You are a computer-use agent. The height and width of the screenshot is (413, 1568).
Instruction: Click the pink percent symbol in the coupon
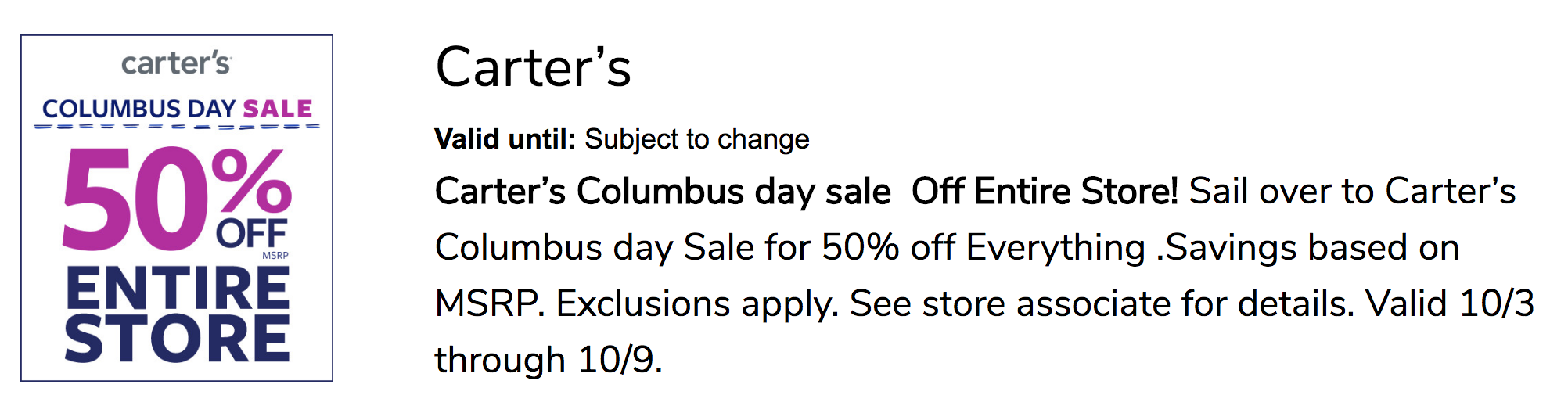[x=251, y=181]
